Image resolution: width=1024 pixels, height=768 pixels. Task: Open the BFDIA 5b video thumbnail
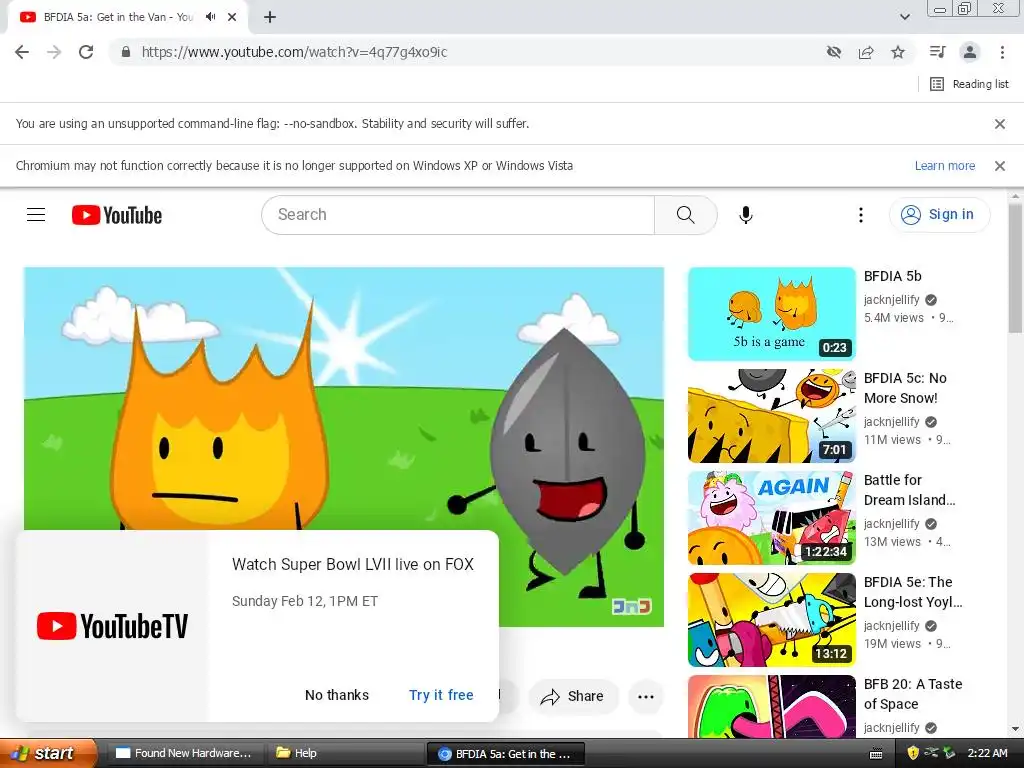[x=771, y=314]
